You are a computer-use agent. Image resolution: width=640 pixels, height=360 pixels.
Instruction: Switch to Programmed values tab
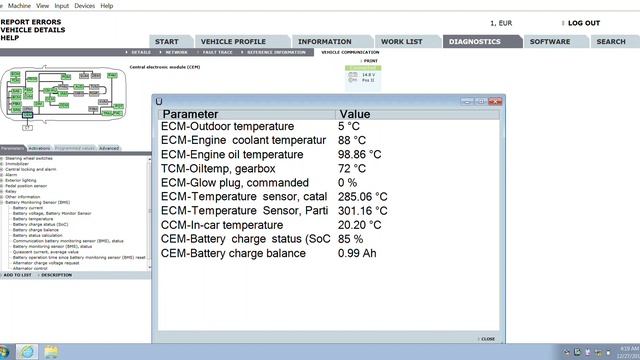pyautogui.click(x=75, y=148)
